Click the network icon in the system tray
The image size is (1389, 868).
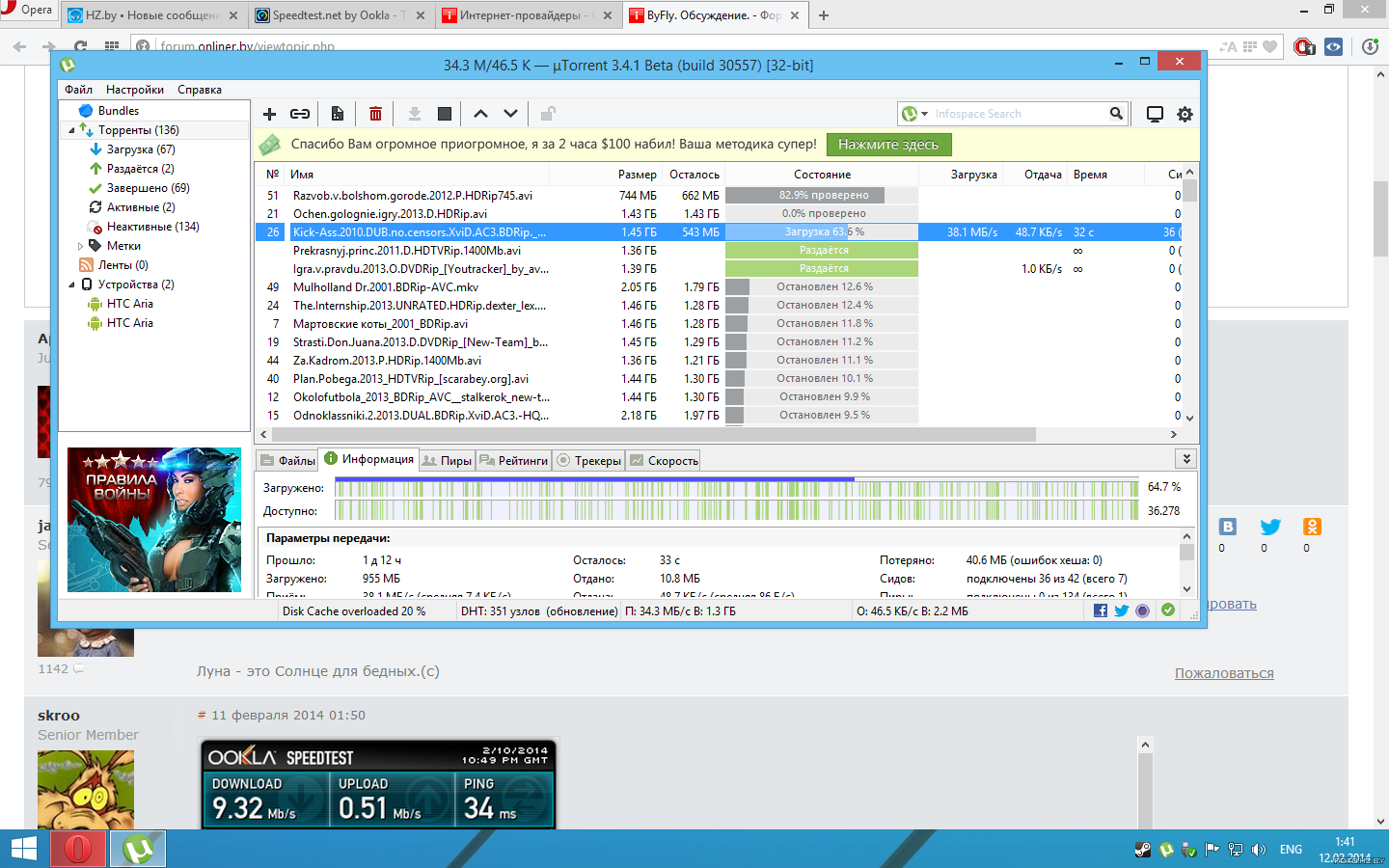click(1236, 850)
